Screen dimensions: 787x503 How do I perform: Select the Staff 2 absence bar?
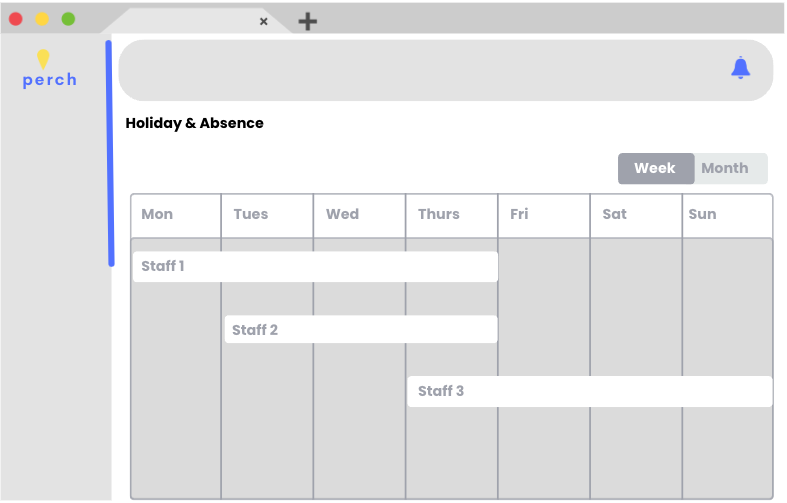point(361,329)
